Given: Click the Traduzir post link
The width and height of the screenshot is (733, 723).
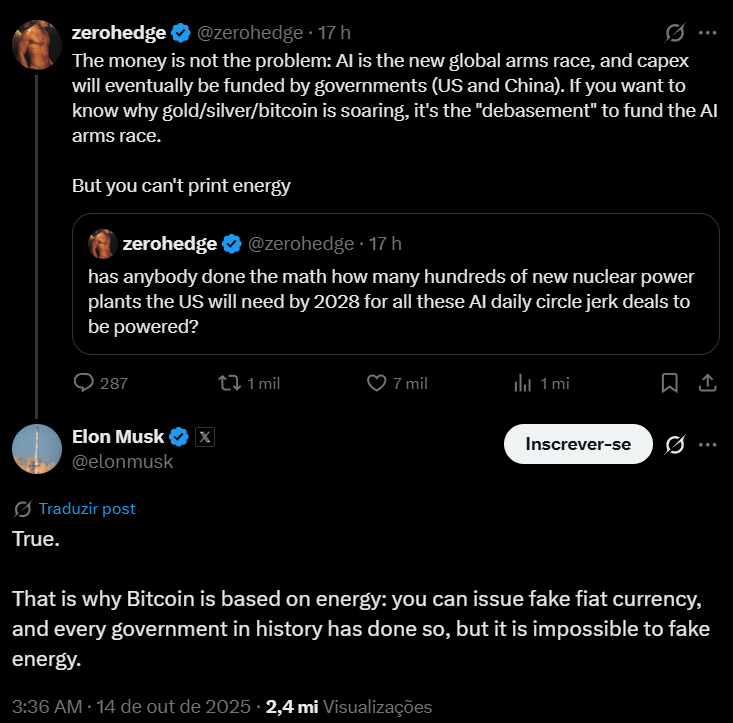Looking at the screenshot, I should coord(86,508).
